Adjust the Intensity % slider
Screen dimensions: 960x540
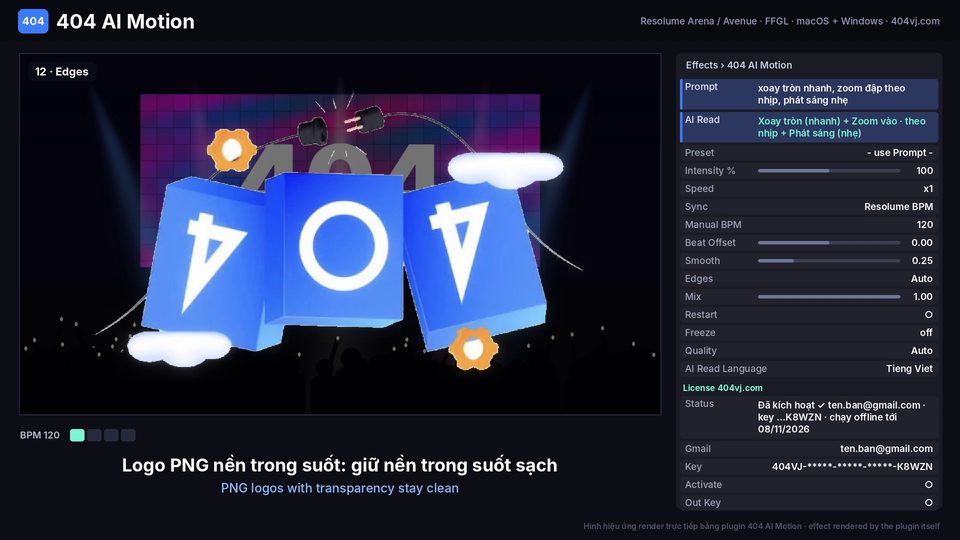coord(829,171)
